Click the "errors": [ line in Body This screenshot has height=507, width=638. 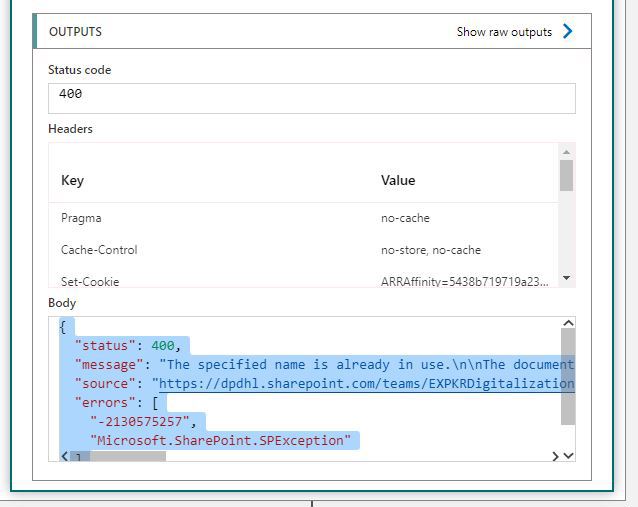117,402
